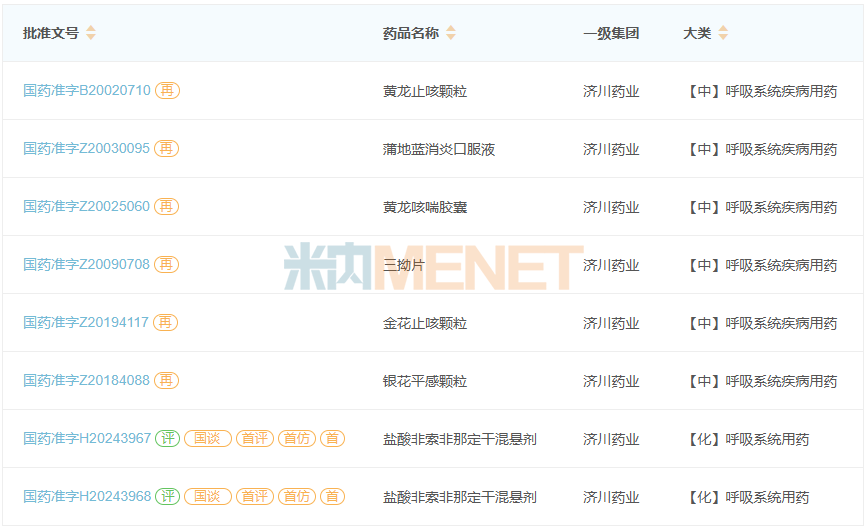Click the 再 badge beside 国药准字Z20025060
The width and height of the screenshot is (868, 531).
click(167, 207)
